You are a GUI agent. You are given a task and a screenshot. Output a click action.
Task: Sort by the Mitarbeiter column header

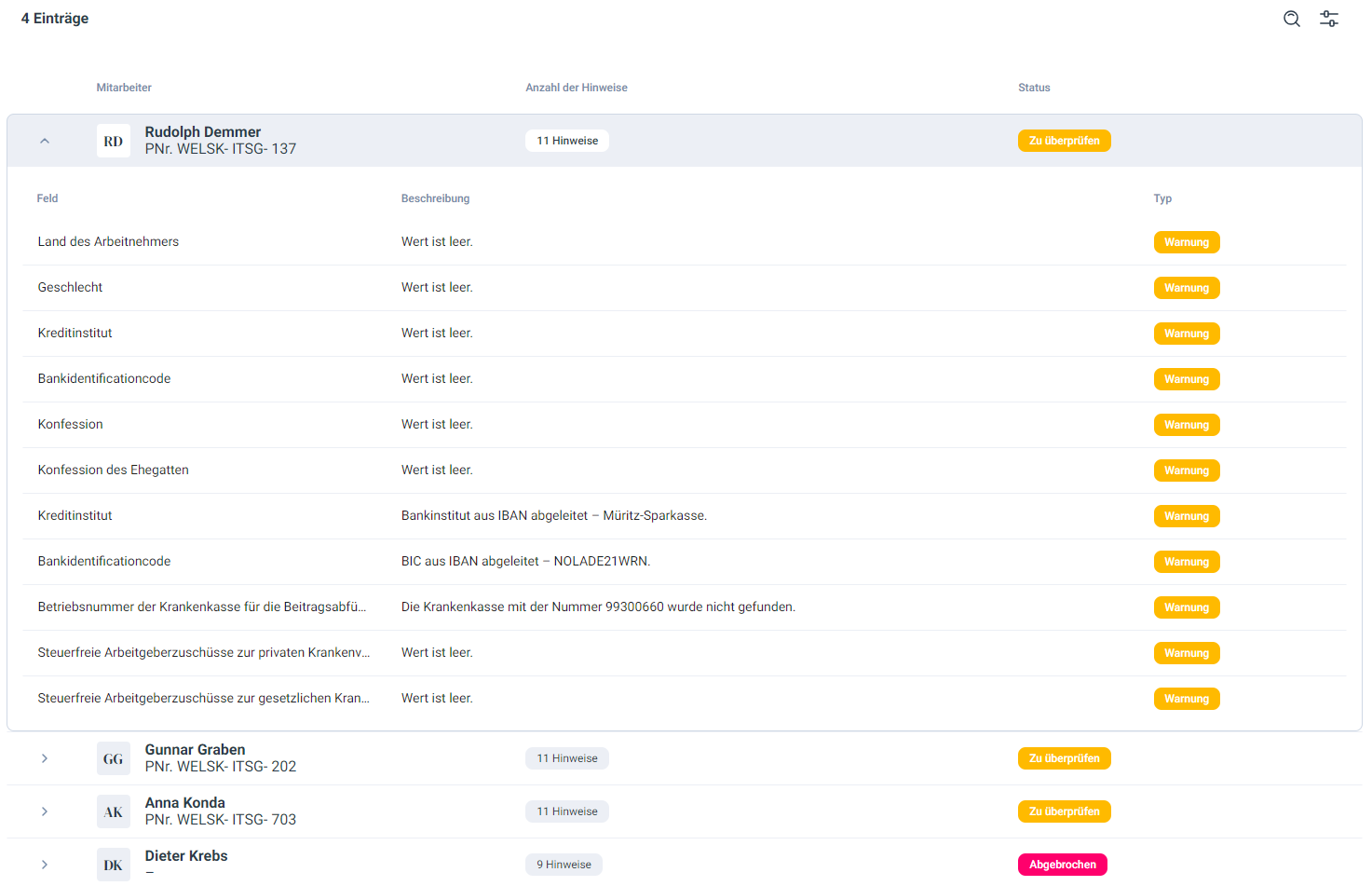coord(124,88)
